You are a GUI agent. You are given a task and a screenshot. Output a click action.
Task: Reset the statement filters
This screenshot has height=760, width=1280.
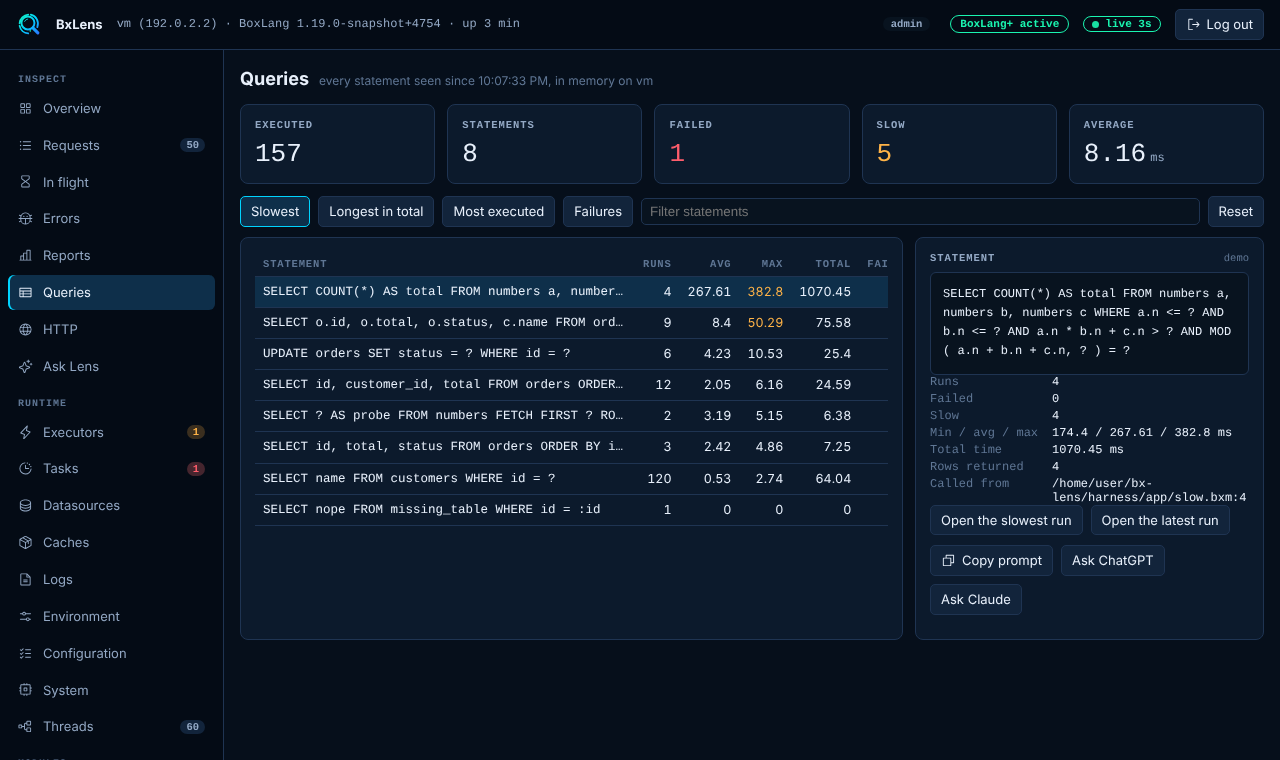click(1236, 211)
